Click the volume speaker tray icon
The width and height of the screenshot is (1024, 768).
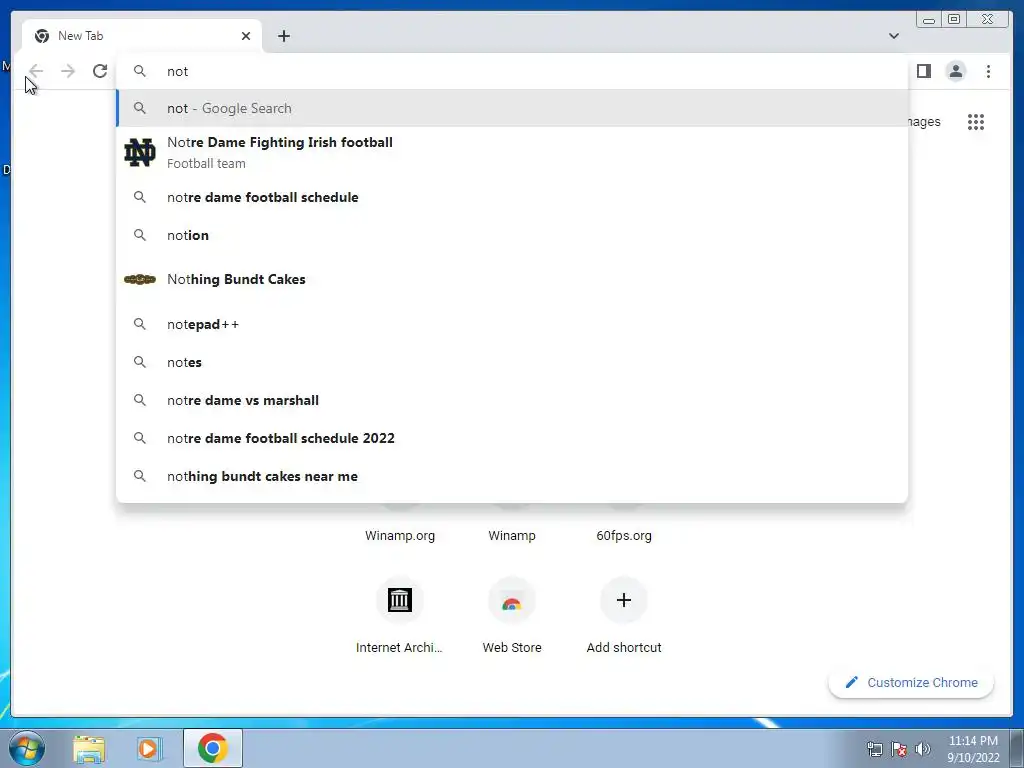(923, 749)
